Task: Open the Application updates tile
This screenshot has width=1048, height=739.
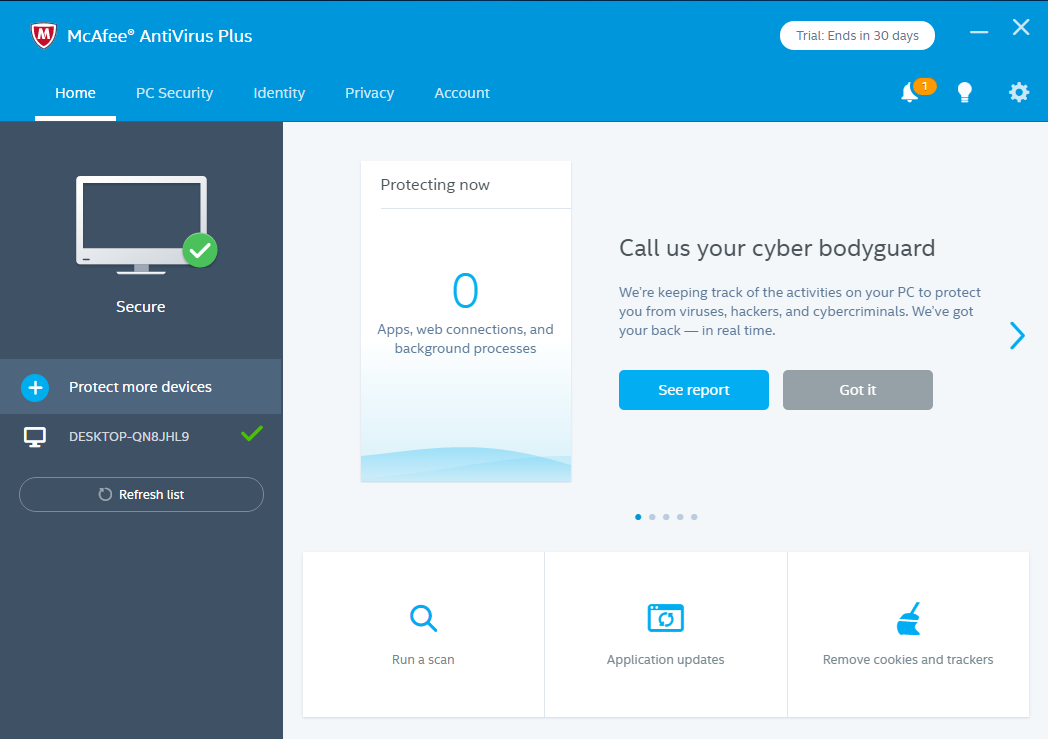Action: [x=666, y=635]
